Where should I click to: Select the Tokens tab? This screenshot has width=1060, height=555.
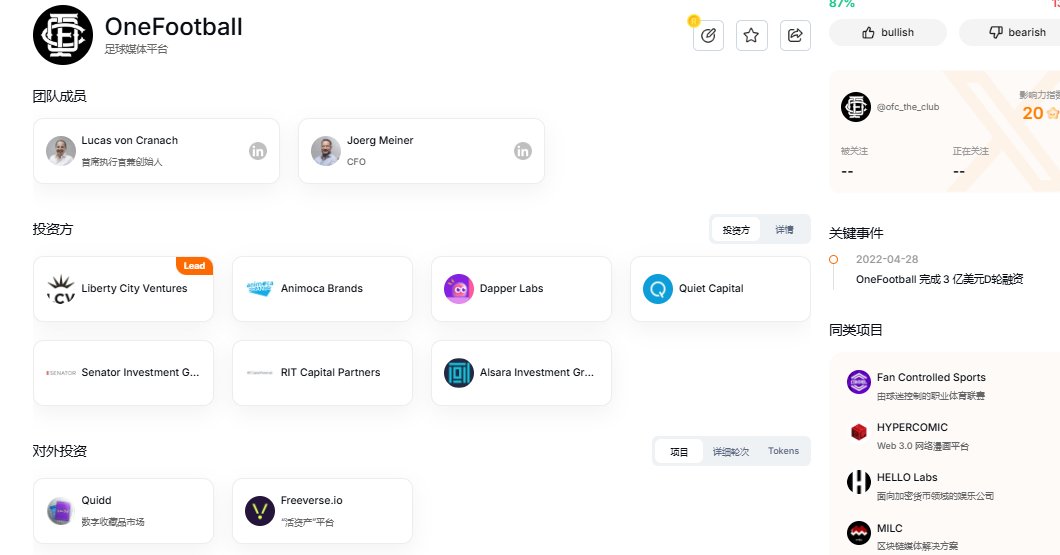(x=784, y=451)
